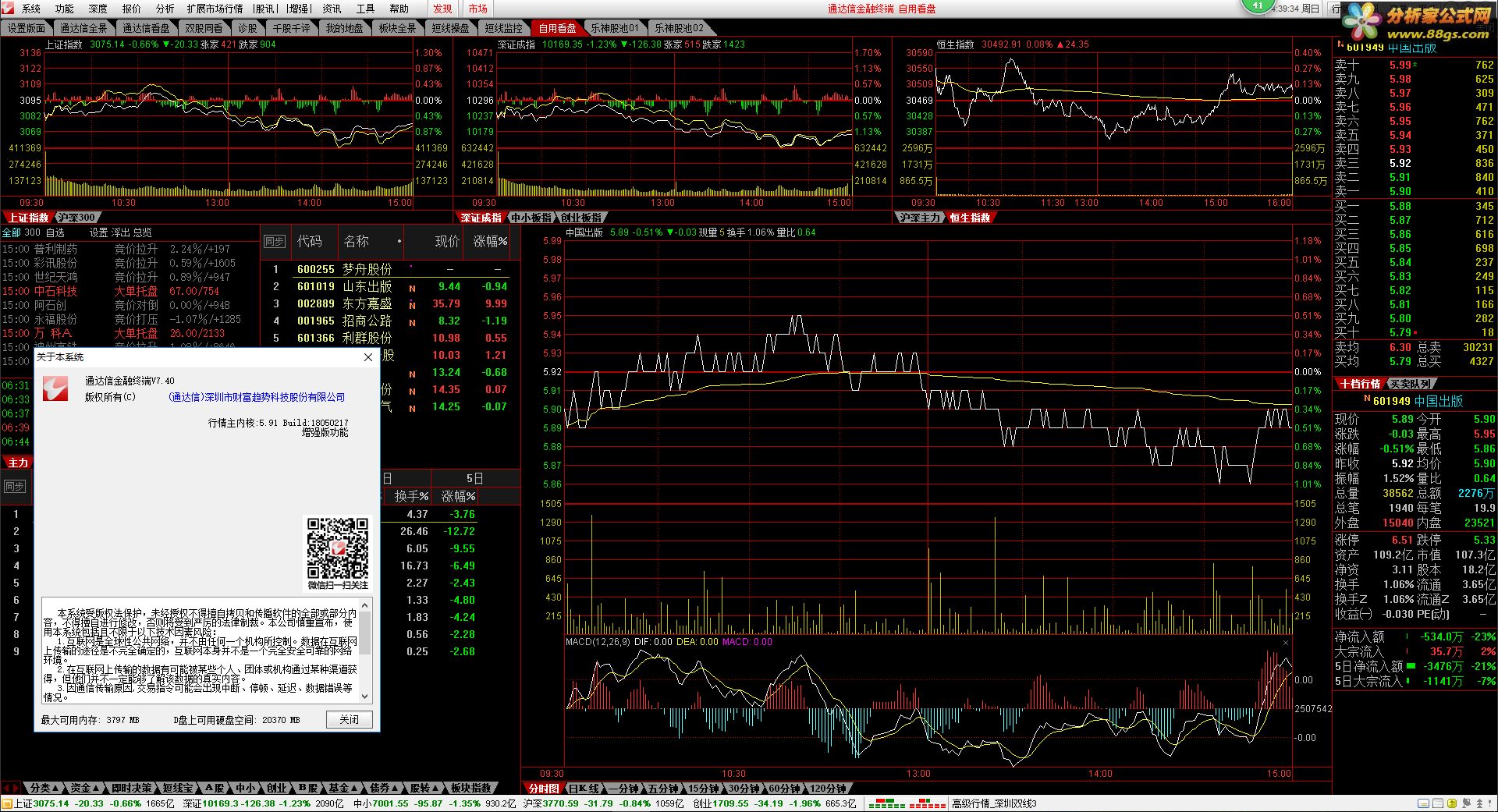This screenshot has height=812, width=1498.
Task: Open the 报价 menu
Action: [132, 9]
